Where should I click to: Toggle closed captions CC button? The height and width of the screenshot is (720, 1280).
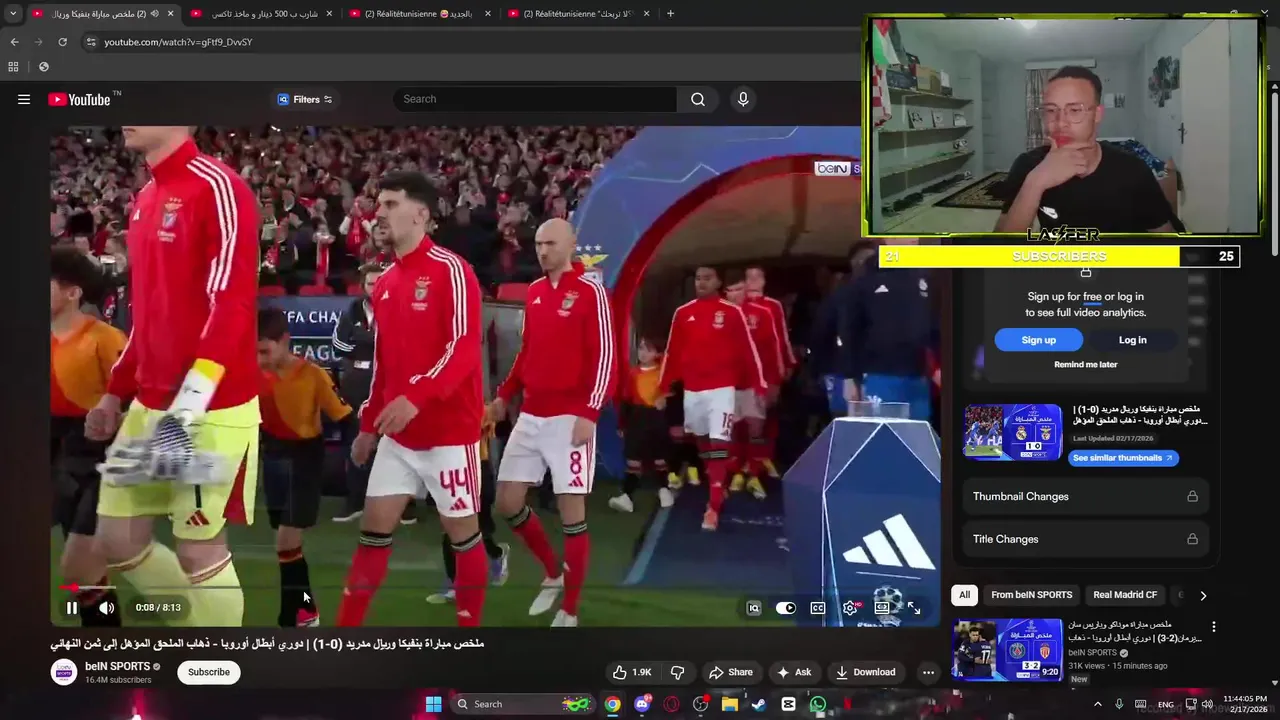(818, 608)
